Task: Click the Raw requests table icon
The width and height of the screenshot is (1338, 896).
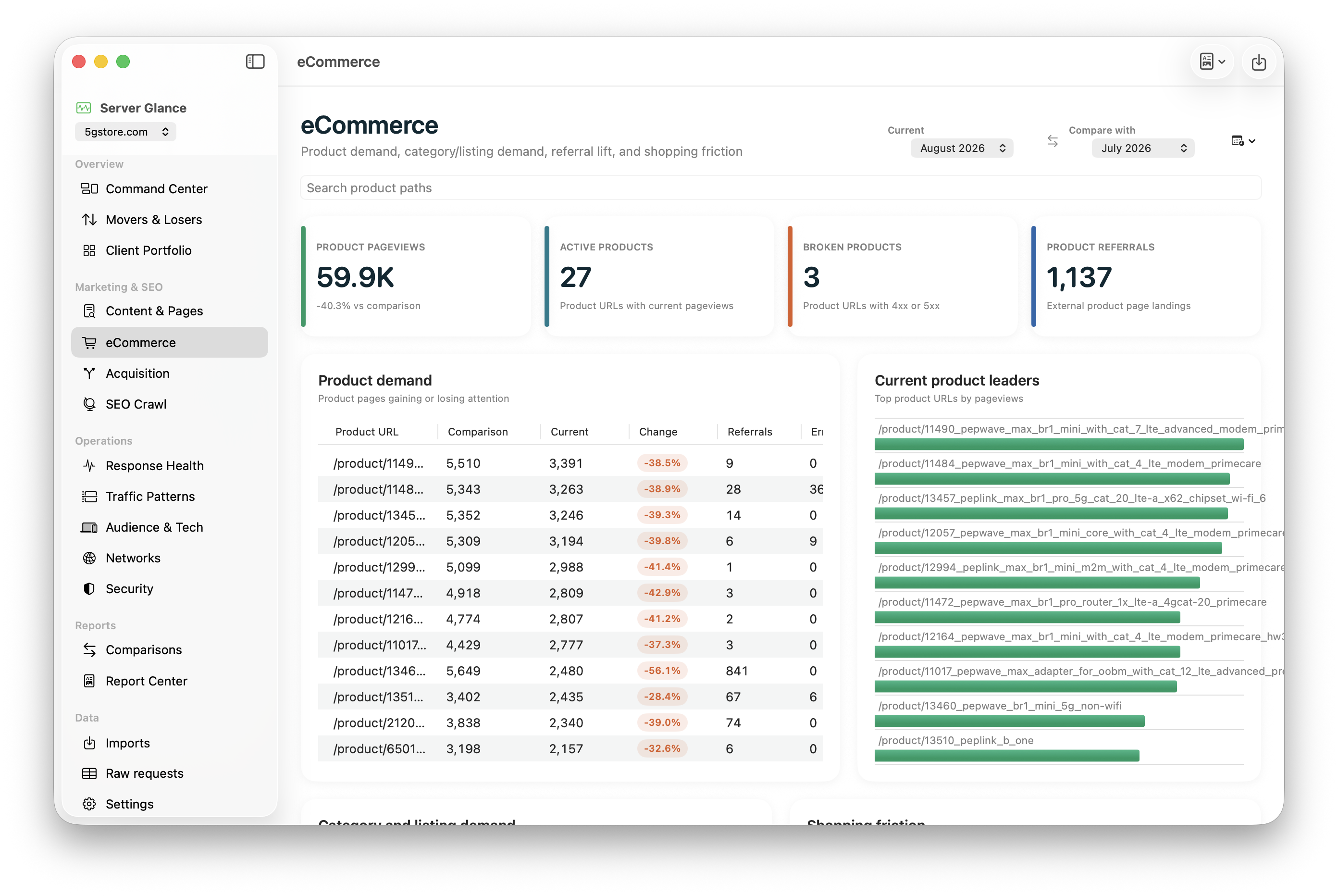Action: pos(89,773)
